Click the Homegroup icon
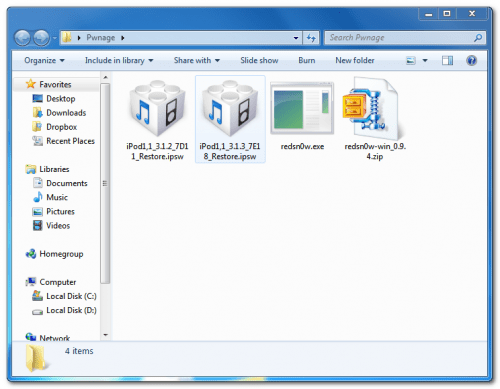 [x=31, y=254]
